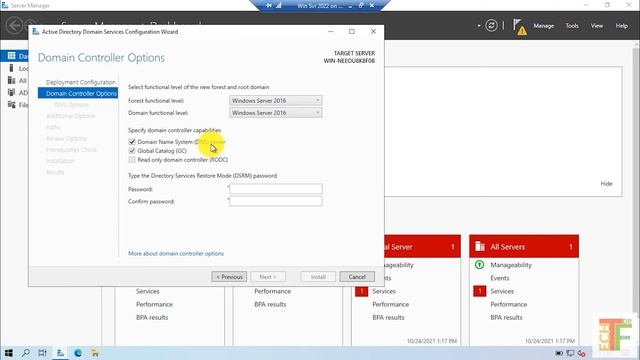Screen dimensions: 640x360
Task: Launch Microsoft Edge from taskbar
Action: coord(78,353)
